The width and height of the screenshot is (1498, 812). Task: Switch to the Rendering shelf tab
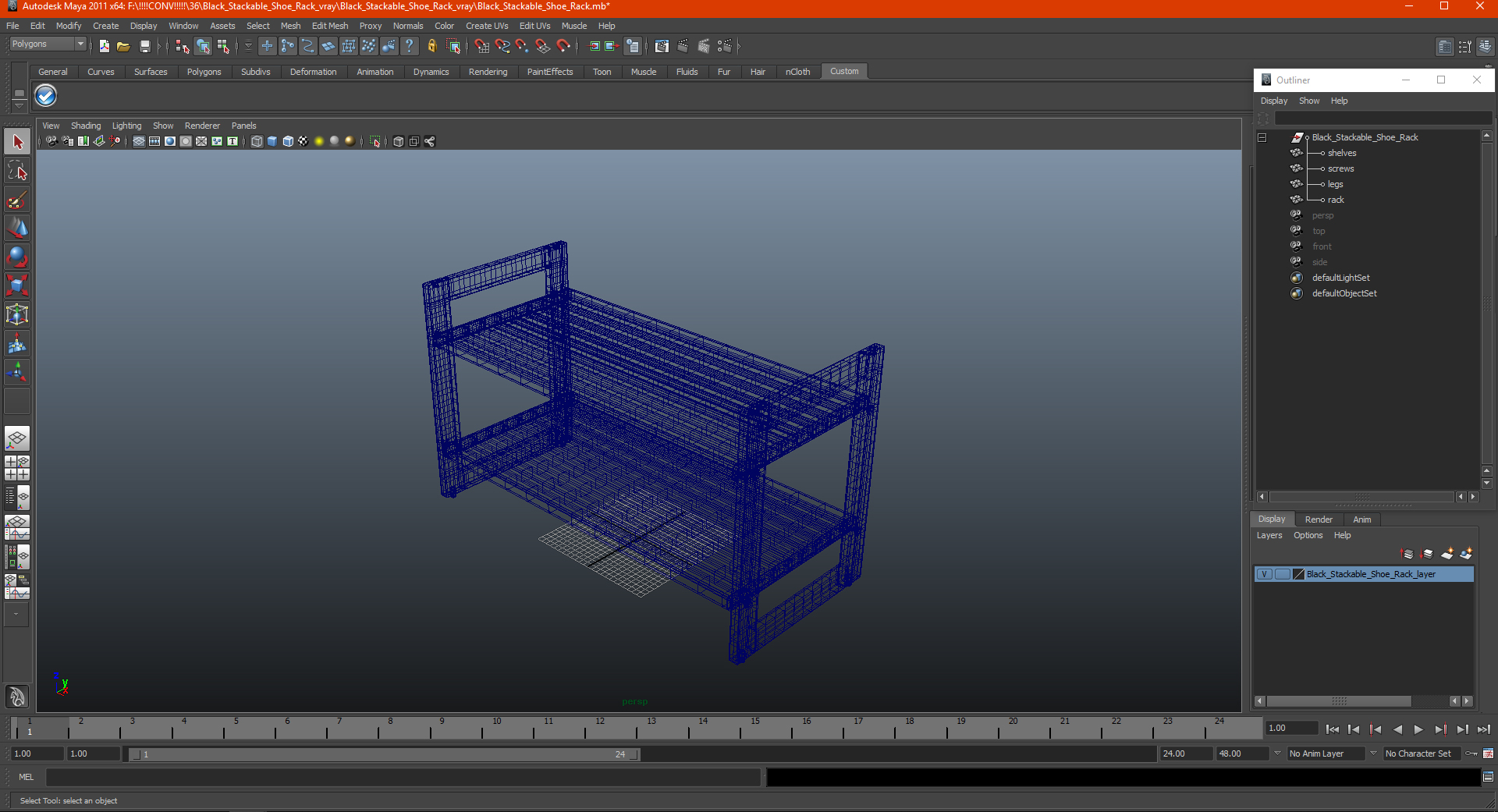click(x=488, y=72)
